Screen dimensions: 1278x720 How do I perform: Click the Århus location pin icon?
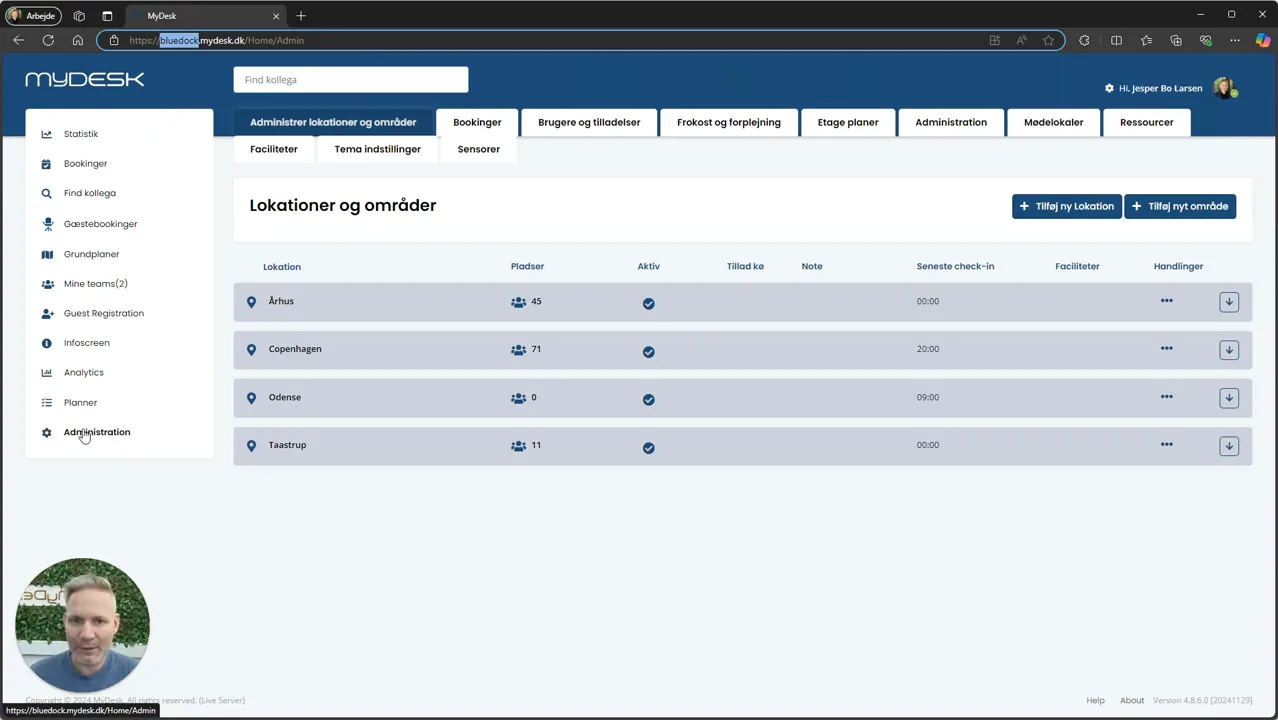[251, 302]
